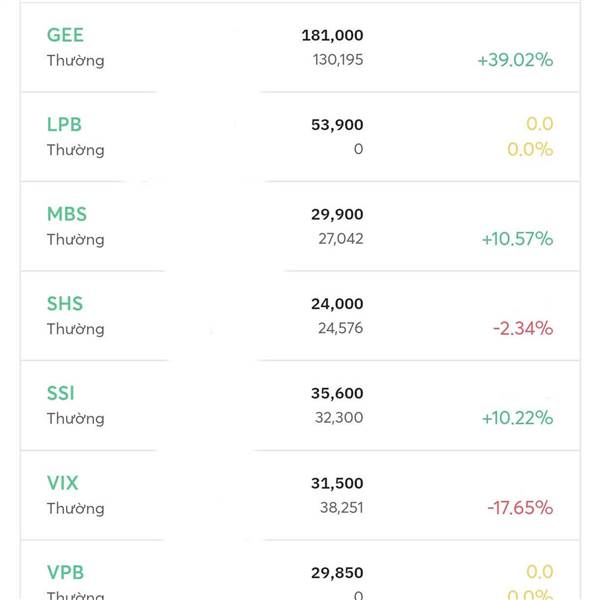
Task: Tap the MBS price 29,900
Action: click(x=337, y=214)
